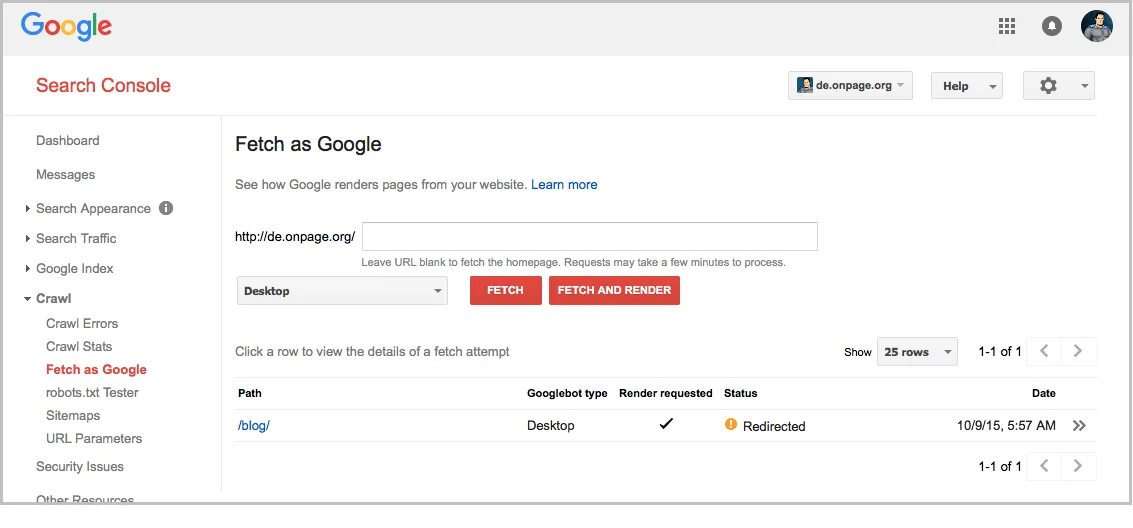Image resolution: width=1133 pixels, height=528 pixels.
Task: Click the Google logo
Action: [66, 26]
